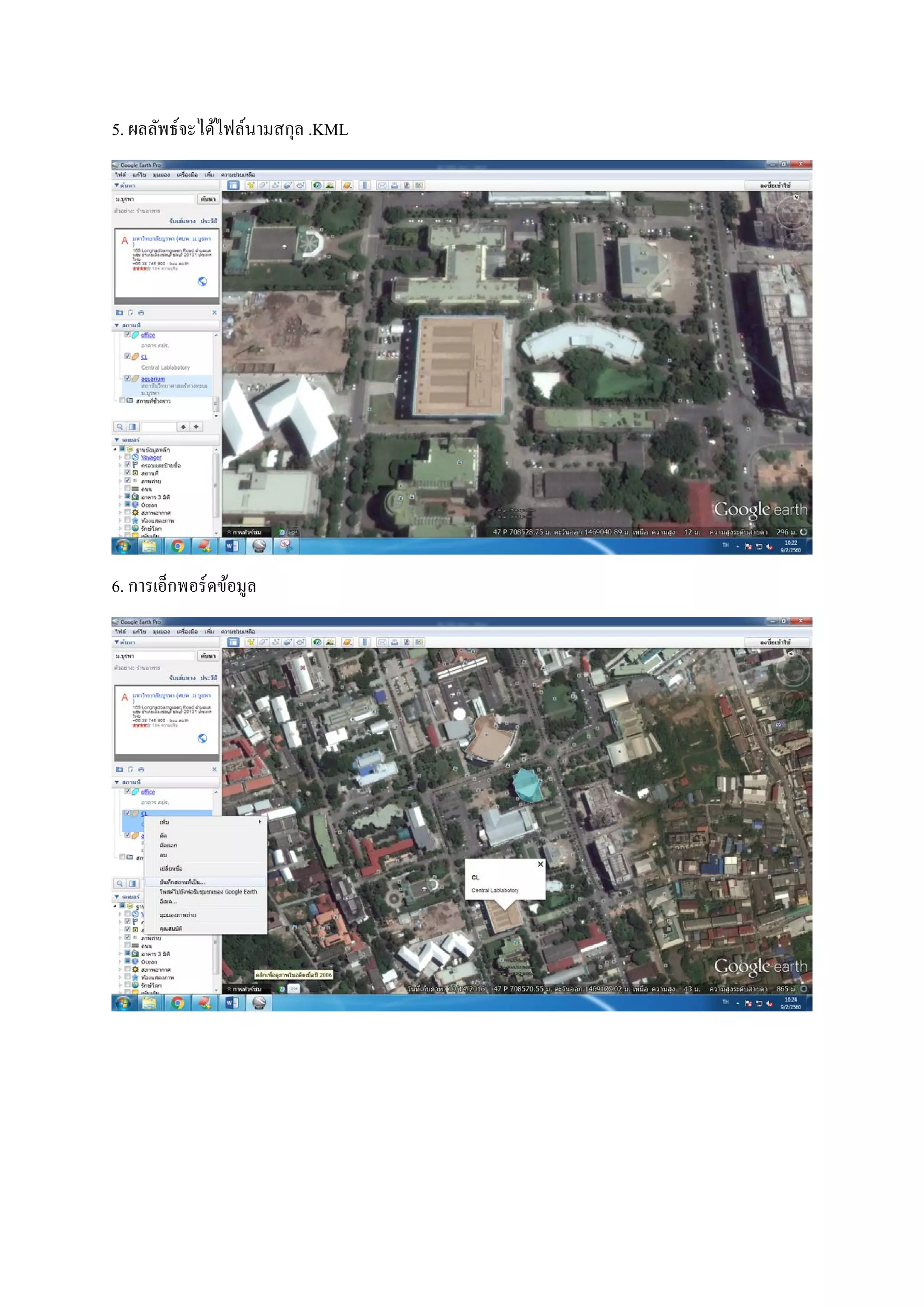This screenshot has height=1307, width=924.
Task: Switch planets with Saturn icon in step 5 toolbar
Action: tap(347, 185)
